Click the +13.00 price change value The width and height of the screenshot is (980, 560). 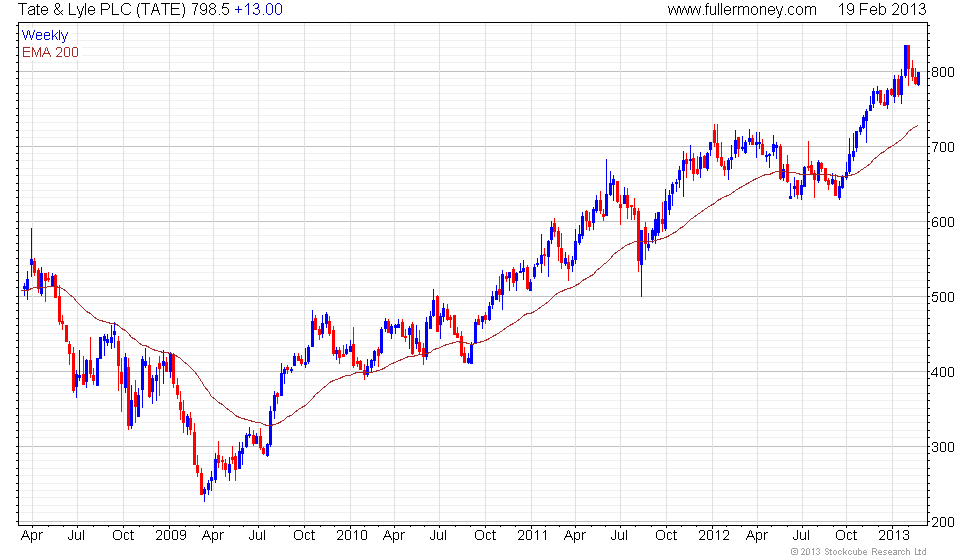pos(258,9)
